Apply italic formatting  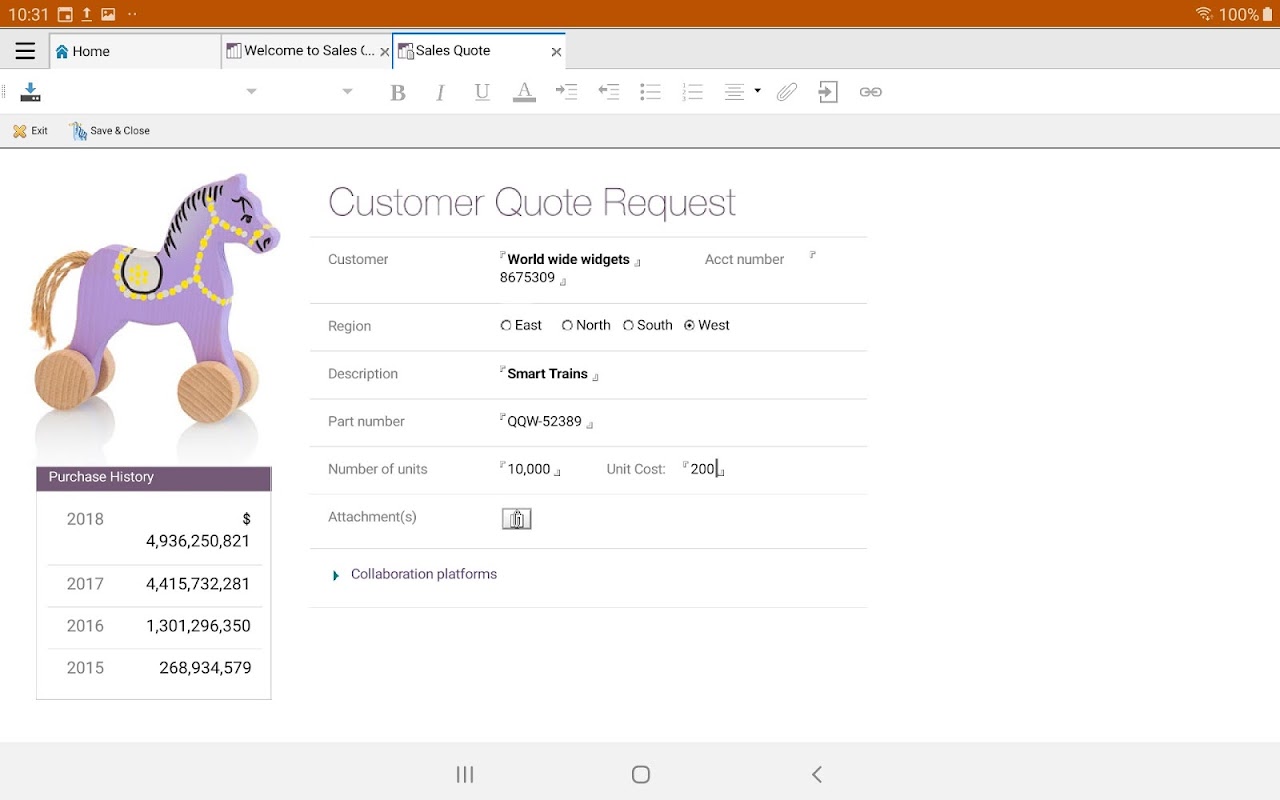coord(440,92)
